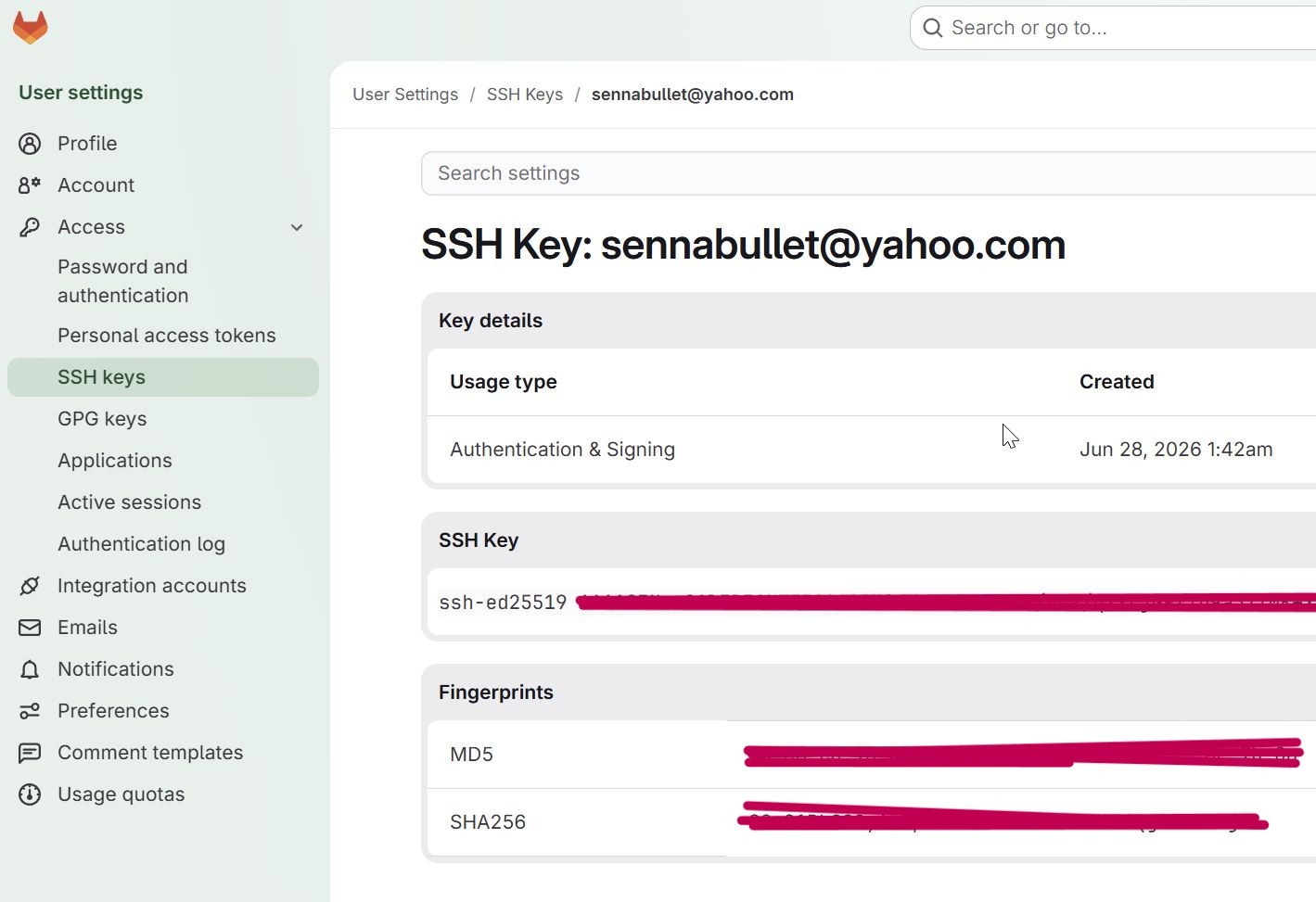The image size is (1316, 902).
Task: Click the Usage type column header
Action: click(x=504, y=382)
